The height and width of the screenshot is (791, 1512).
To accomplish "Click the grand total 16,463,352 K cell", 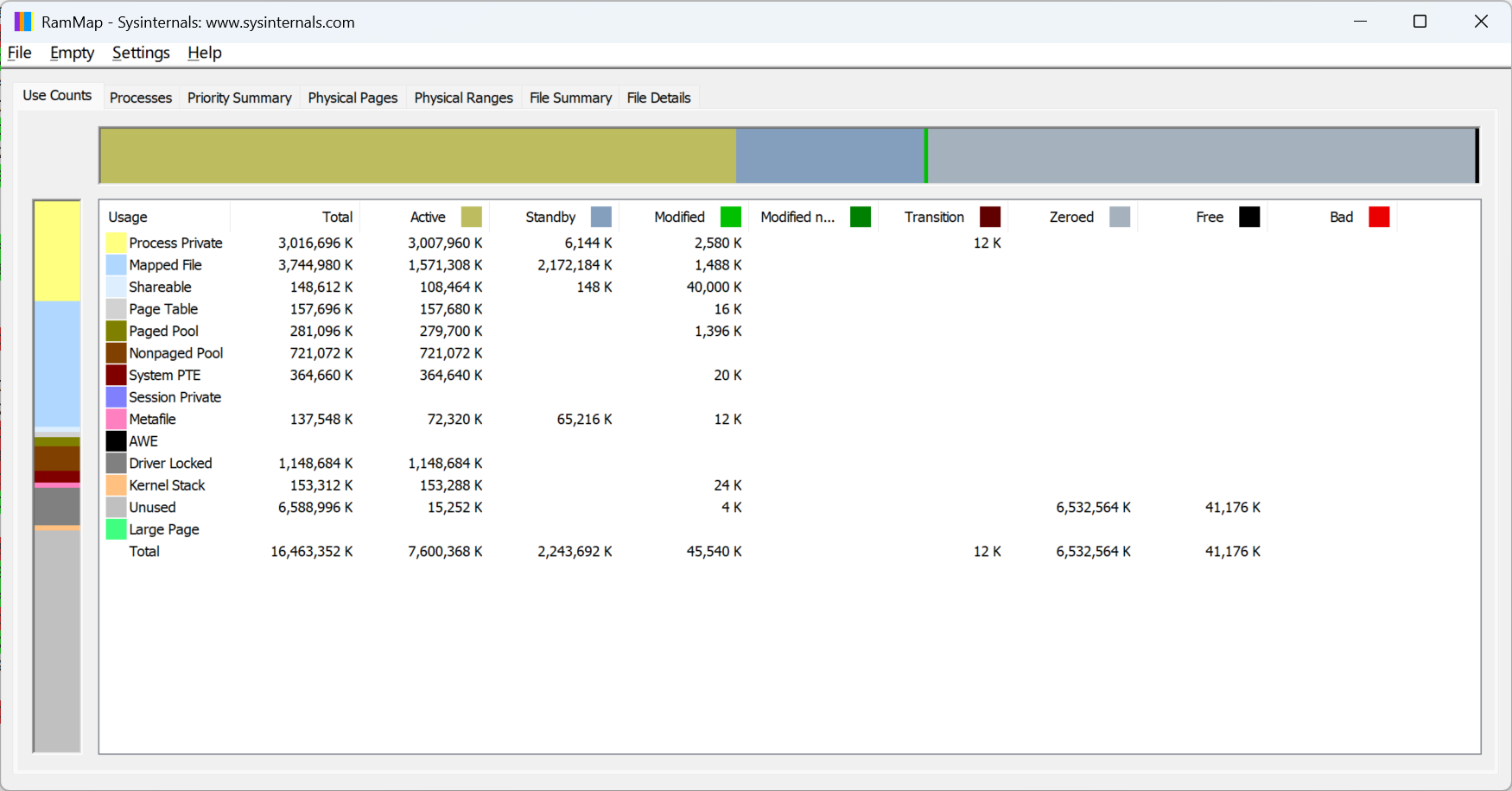I will [x=312, y=551].
